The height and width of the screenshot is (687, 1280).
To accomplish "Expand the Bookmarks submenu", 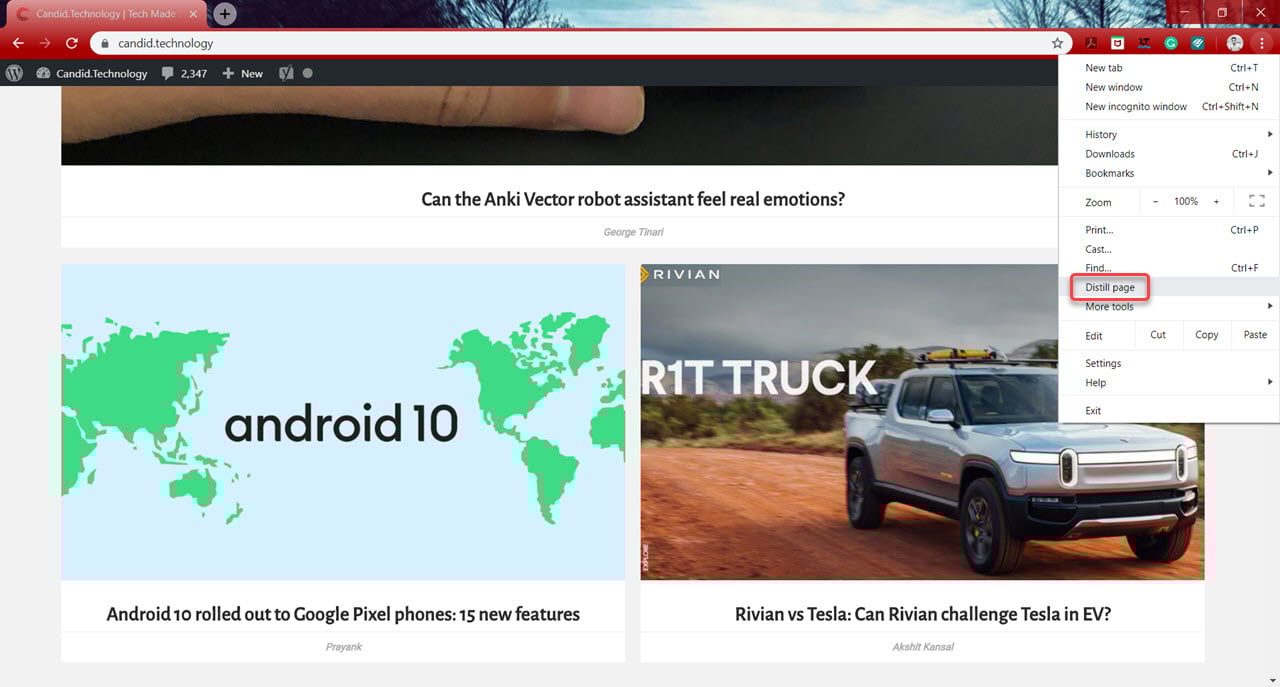I will point(1169,173).
